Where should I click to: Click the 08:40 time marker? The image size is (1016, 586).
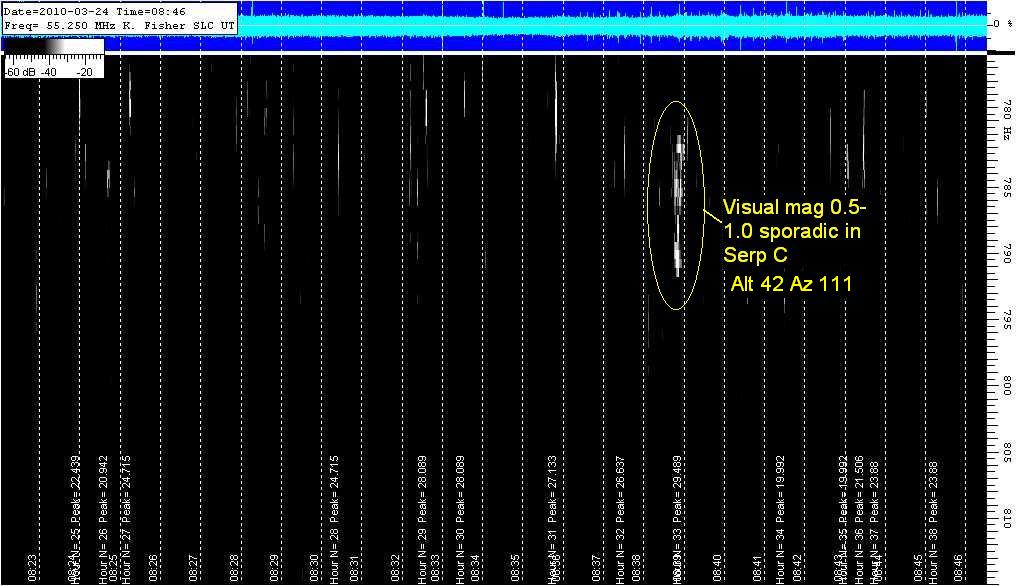coord(717,567)
